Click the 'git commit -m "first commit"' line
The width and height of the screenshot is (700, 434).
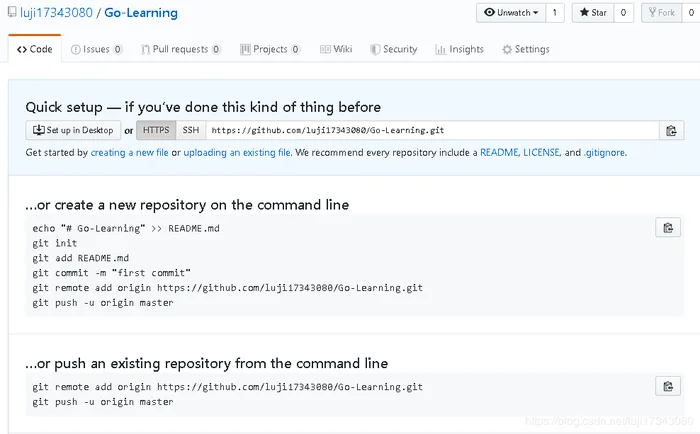[111, 273]
